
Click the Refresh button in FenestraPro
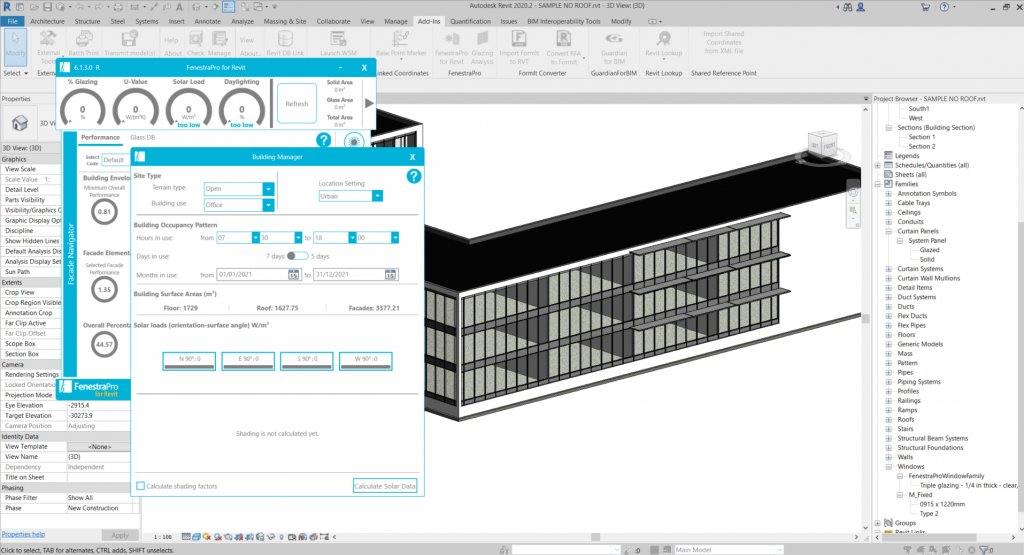coord(296,103)
